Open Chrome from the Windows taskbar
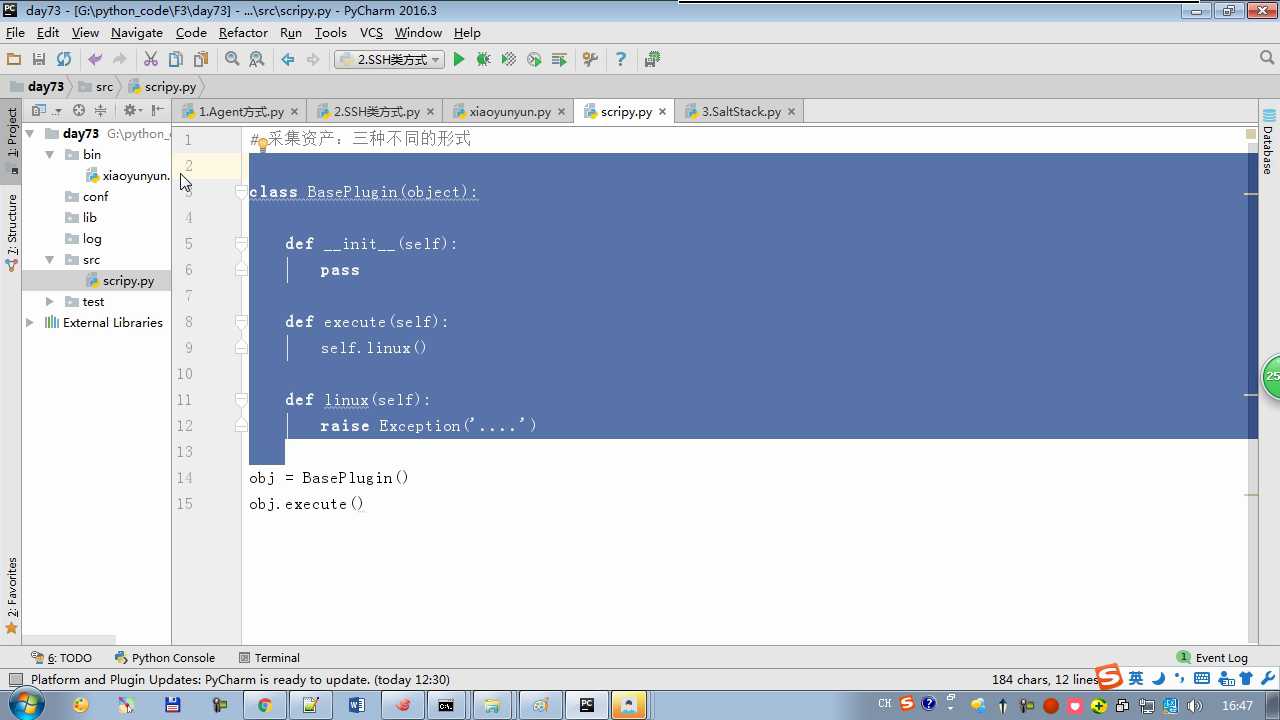The width and height of the screenshot is (1280, 720). (264, 705)
